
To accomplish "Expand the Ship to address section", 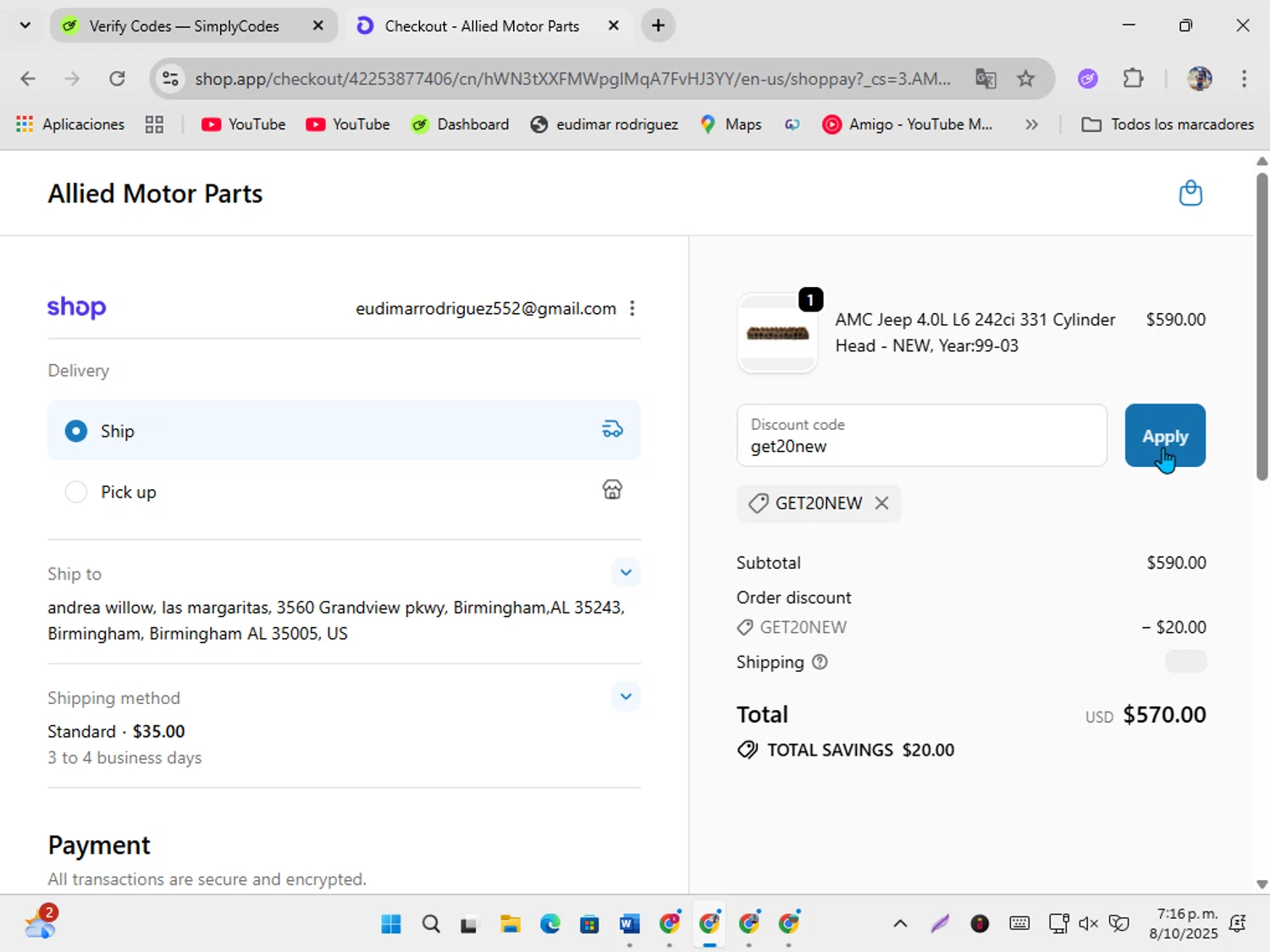I will pyautogui.click(x=626, y=573).
